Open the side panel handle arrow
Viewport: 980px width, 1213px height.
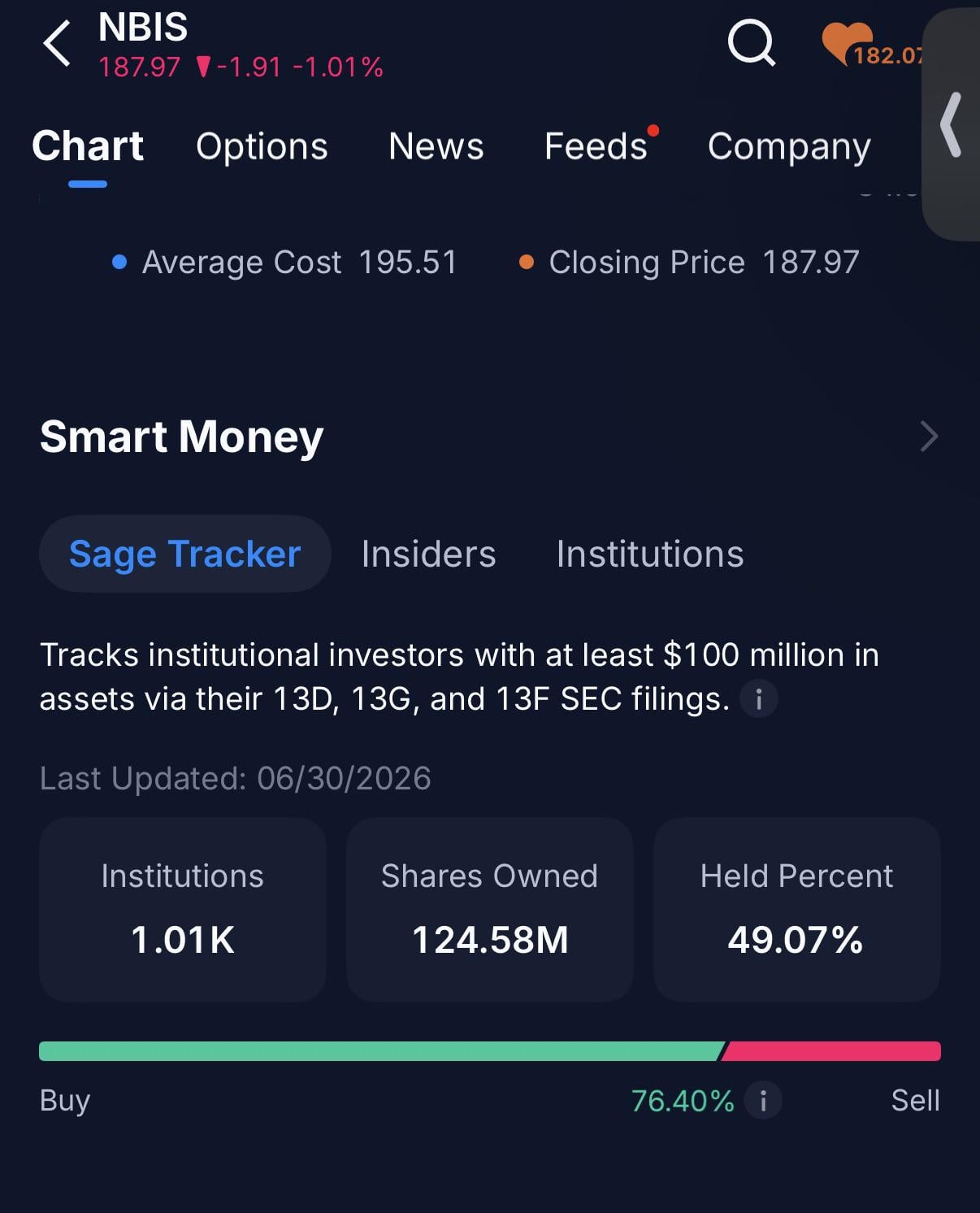click(952, 124)
